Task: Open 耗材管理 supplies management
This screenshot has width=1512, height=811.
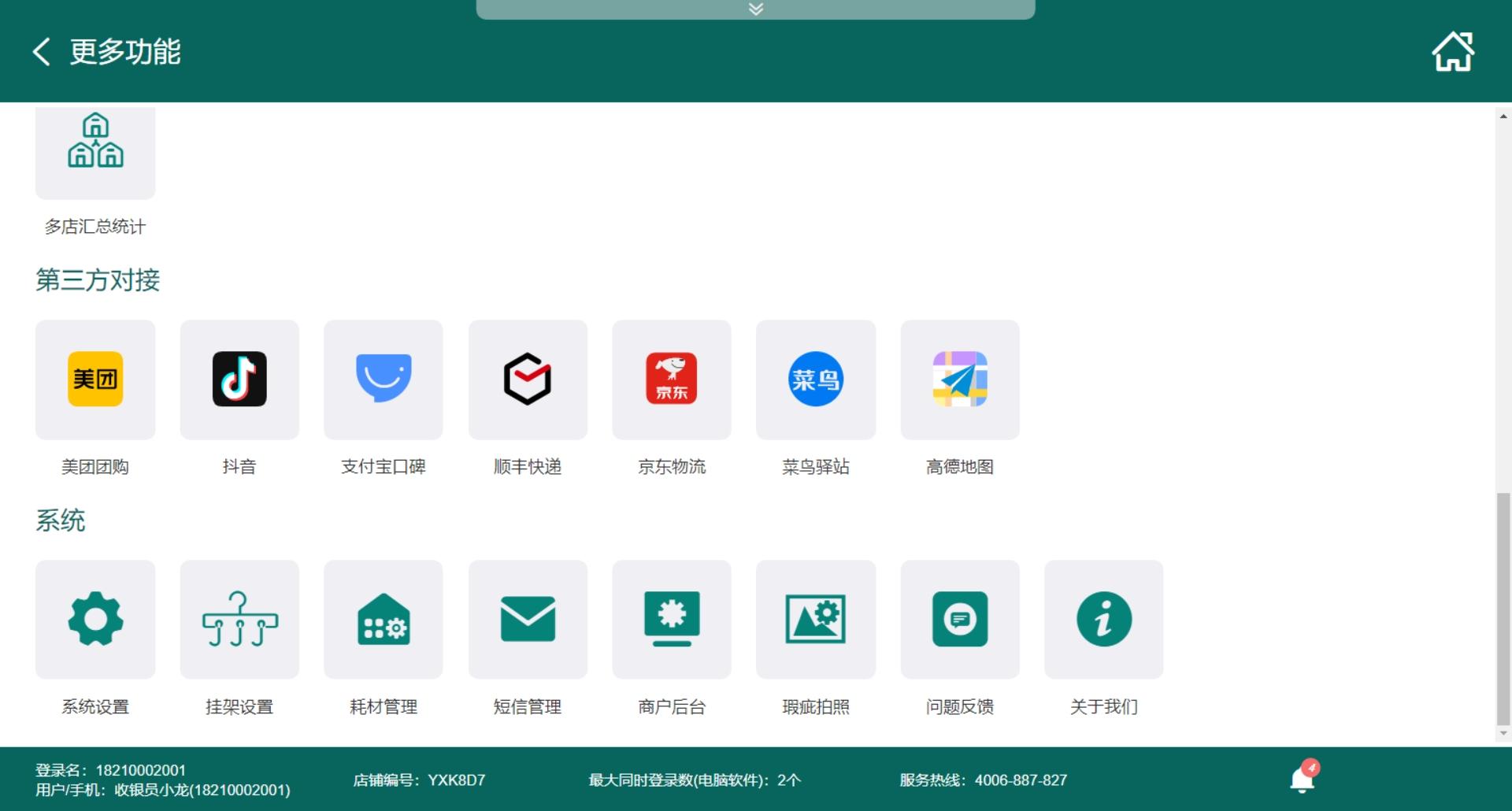Action: 384,620
